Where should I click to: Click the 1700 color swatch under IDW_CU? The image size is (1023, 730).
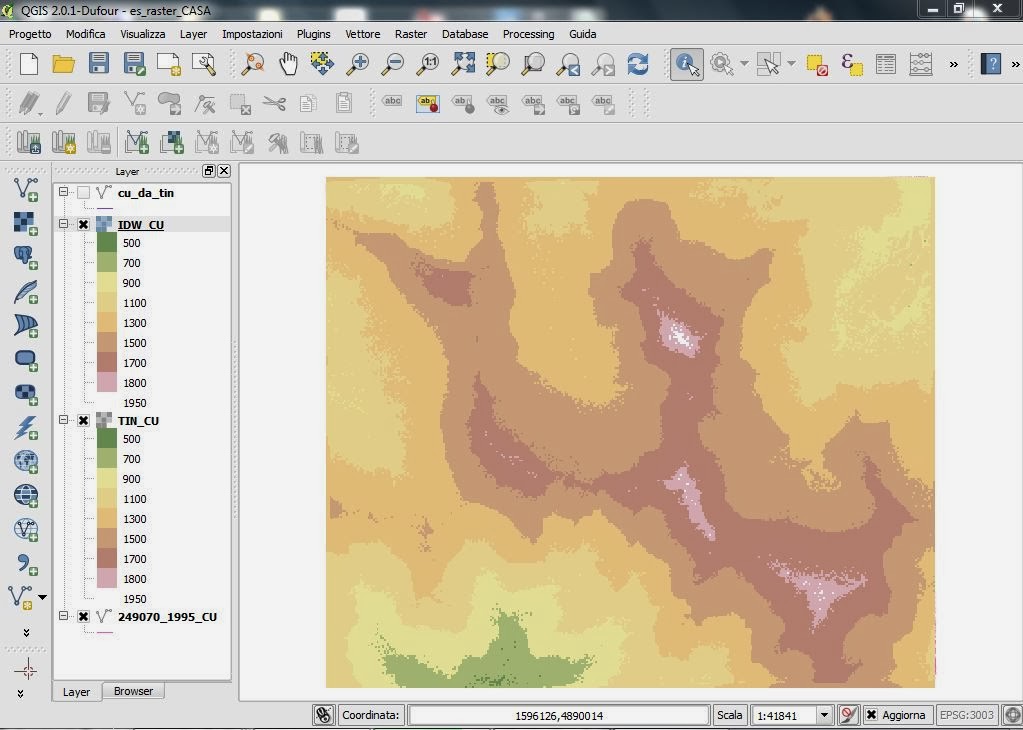107,363
